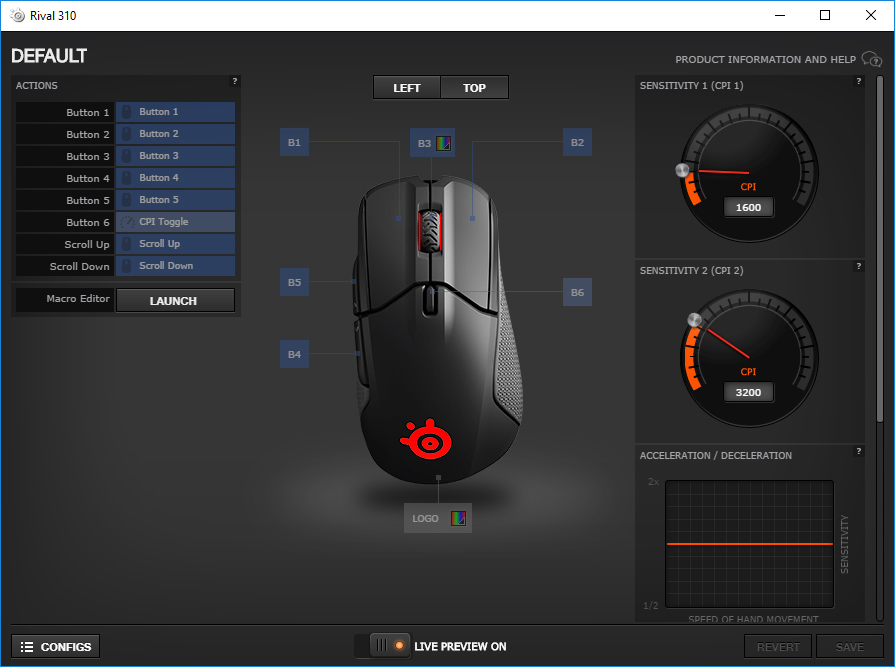Screen dimensions: 895x667
Task: Open the Button 4 action assignment
Action: (175, 178)
